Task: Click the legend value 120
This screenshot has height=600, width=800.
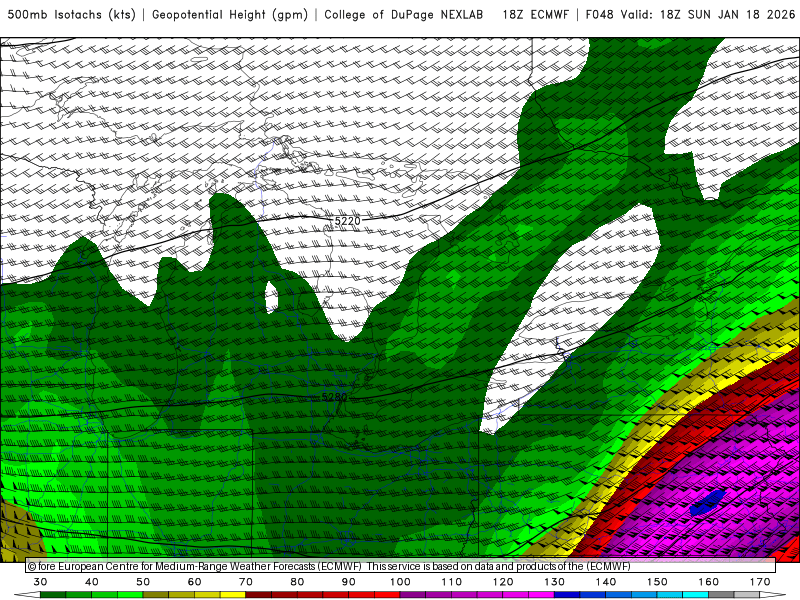Action: pos(503,582)
